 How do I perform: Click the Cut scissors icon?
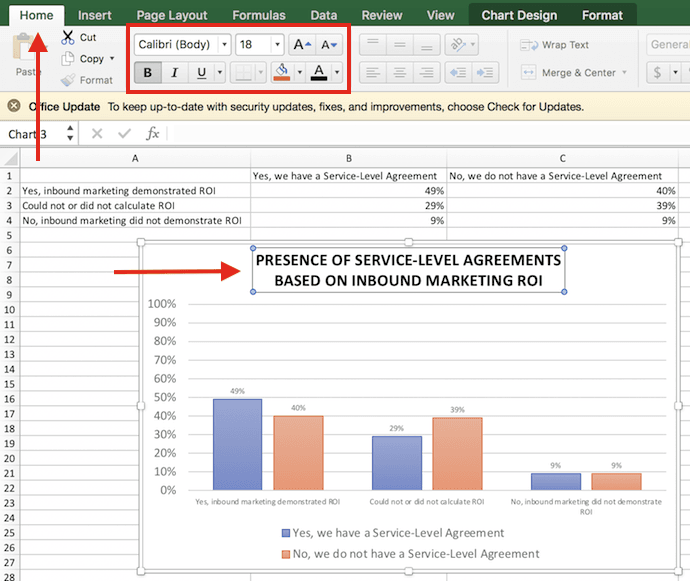click(x=67, y=38)
